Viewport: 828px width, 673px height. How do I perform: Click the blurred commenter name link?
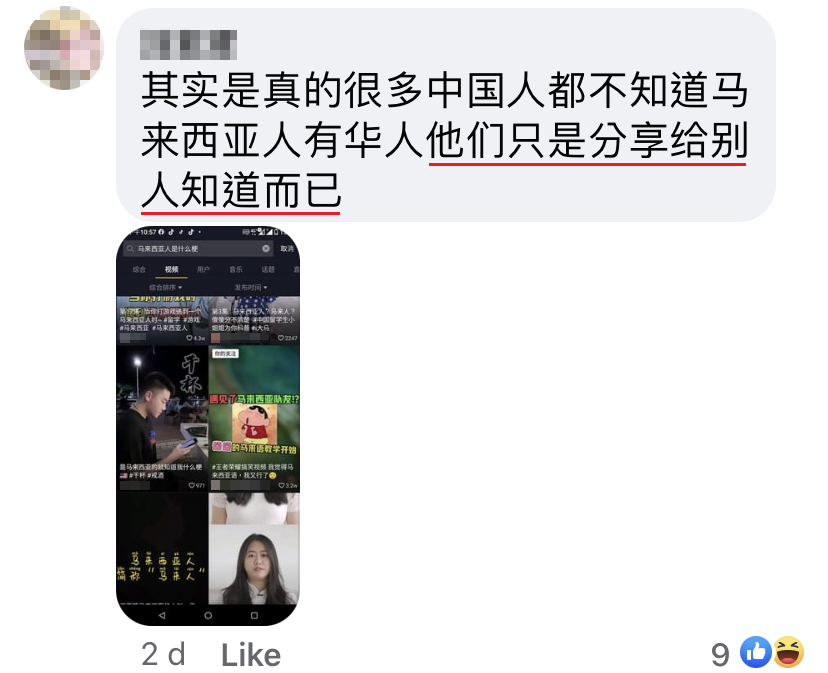pyautogui.click(x=189, y=44)
